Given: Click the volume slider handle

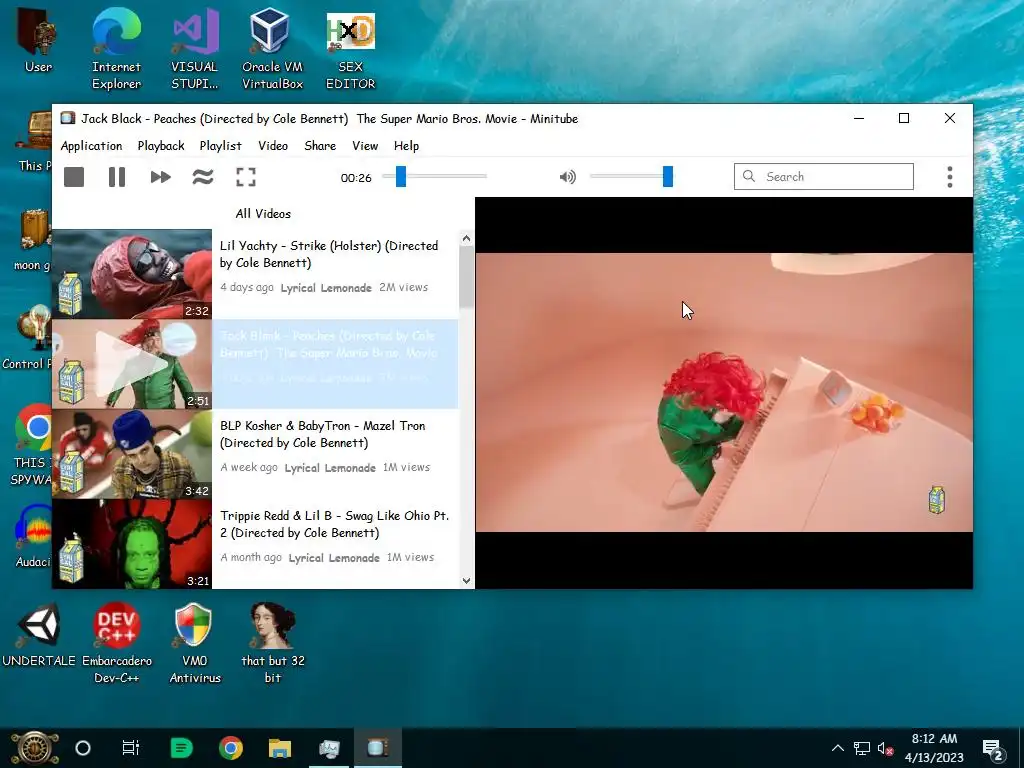Looking at the screenshot, I should tap(667, 176).
